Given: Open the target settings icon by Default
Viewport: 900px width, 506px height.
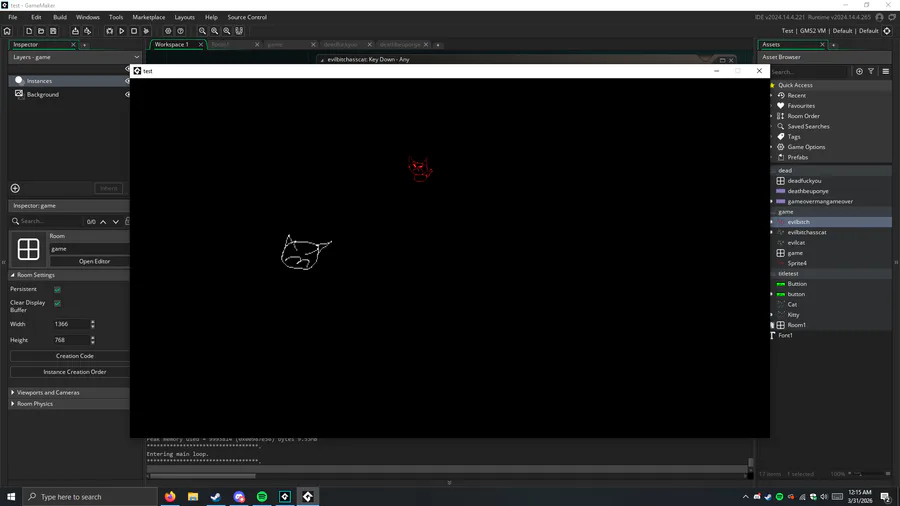Looking at the screenshot, I should [887, 31].
